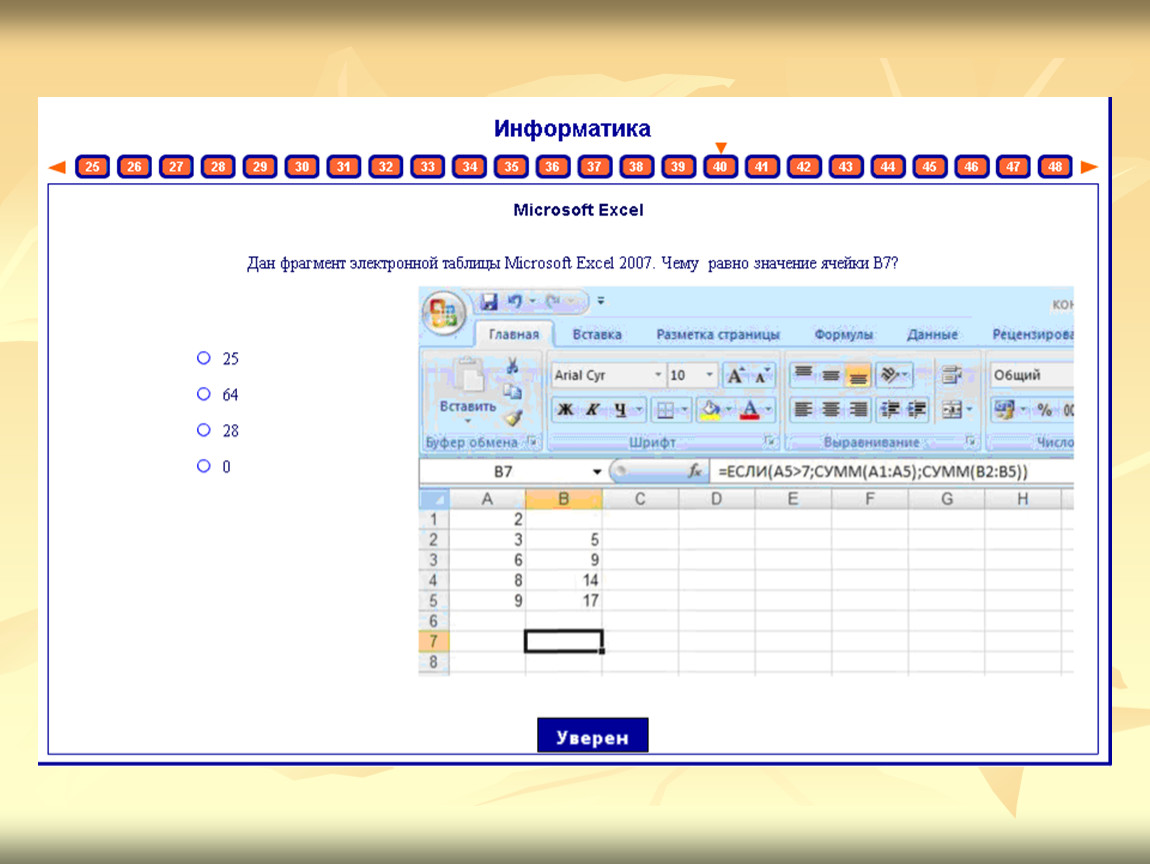
Task: Expand the Вставить paste options arrow
Action: [468, 421]
